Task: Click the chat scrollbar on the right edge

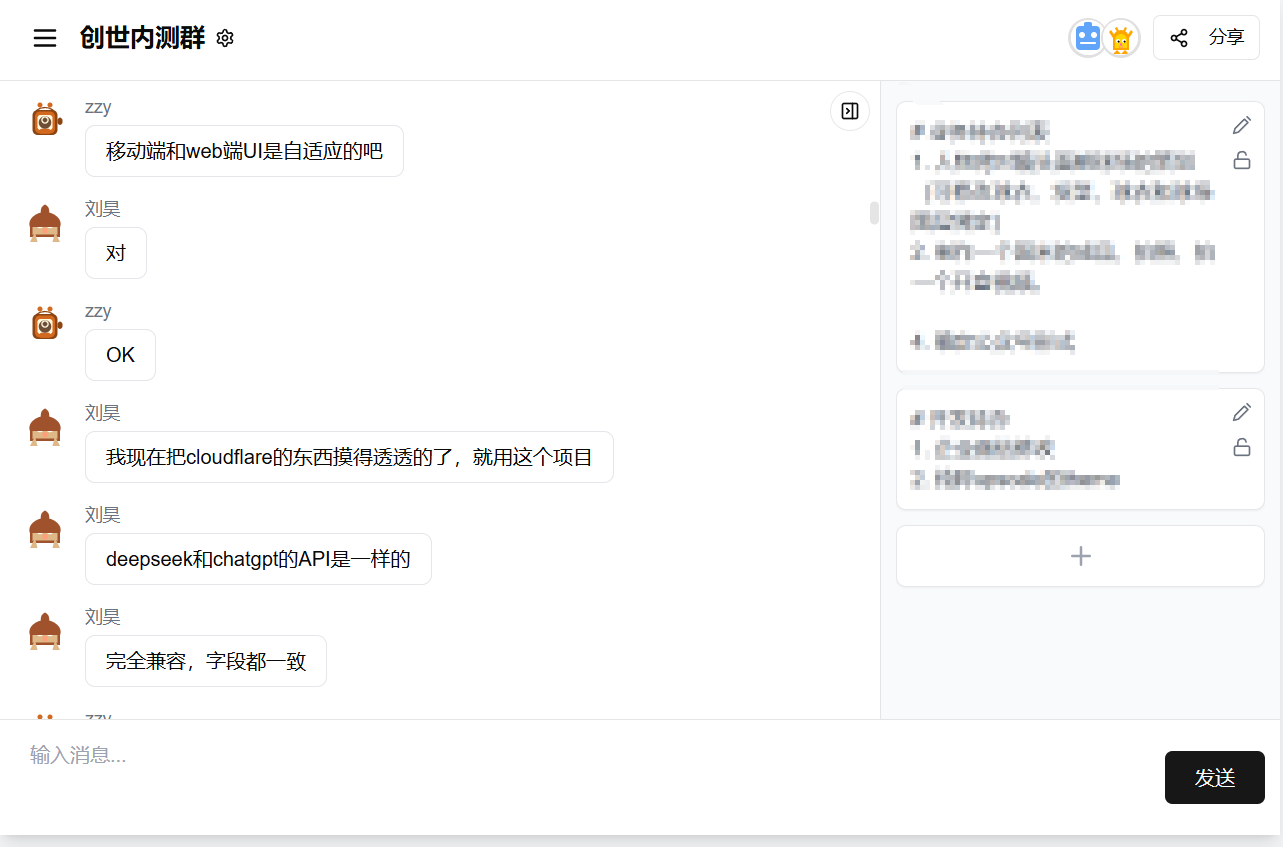Action: pyautogui.click(x=871, y=212)
